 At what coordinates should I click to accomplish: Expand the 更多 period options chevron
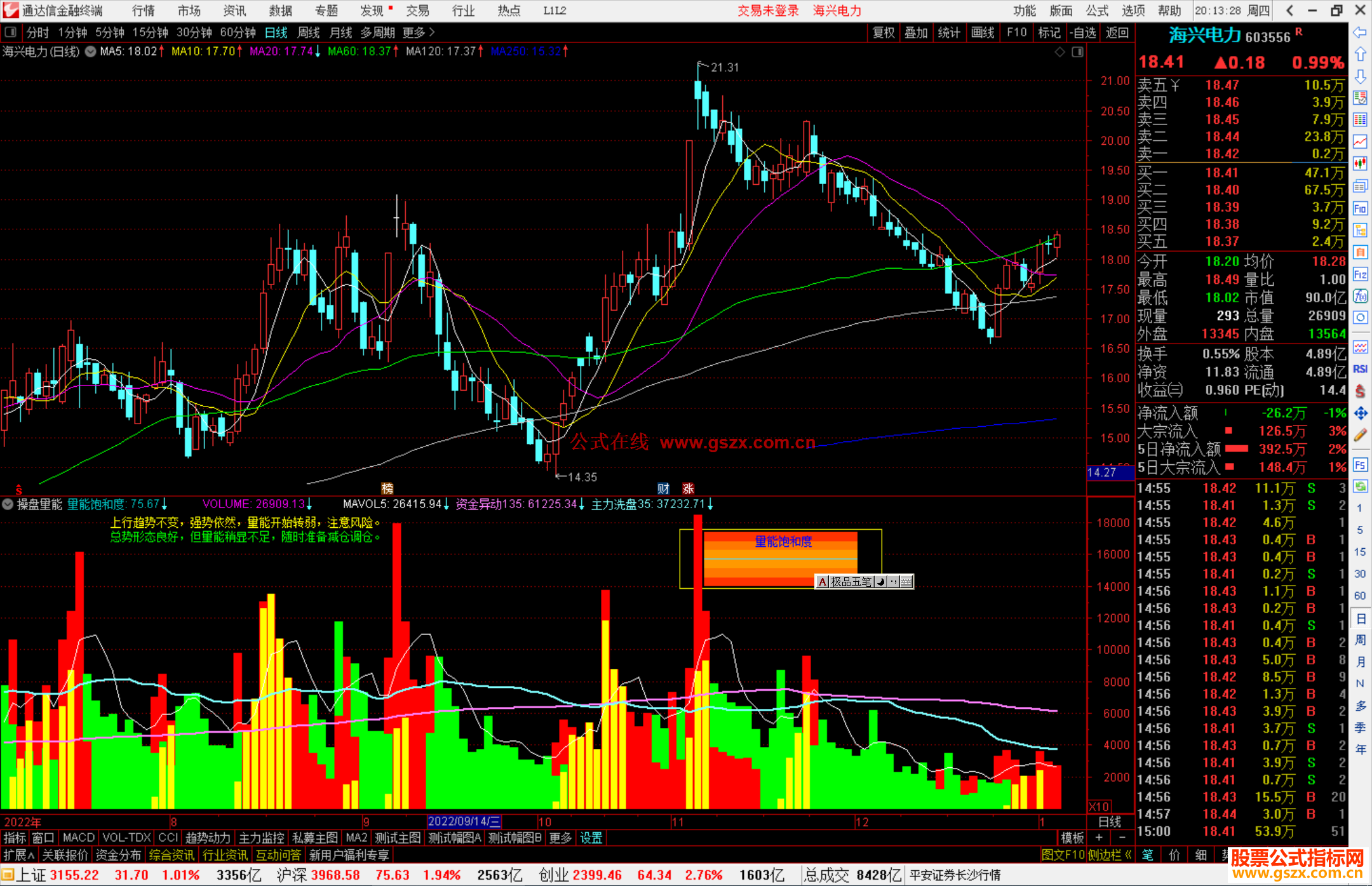[432, 32]
